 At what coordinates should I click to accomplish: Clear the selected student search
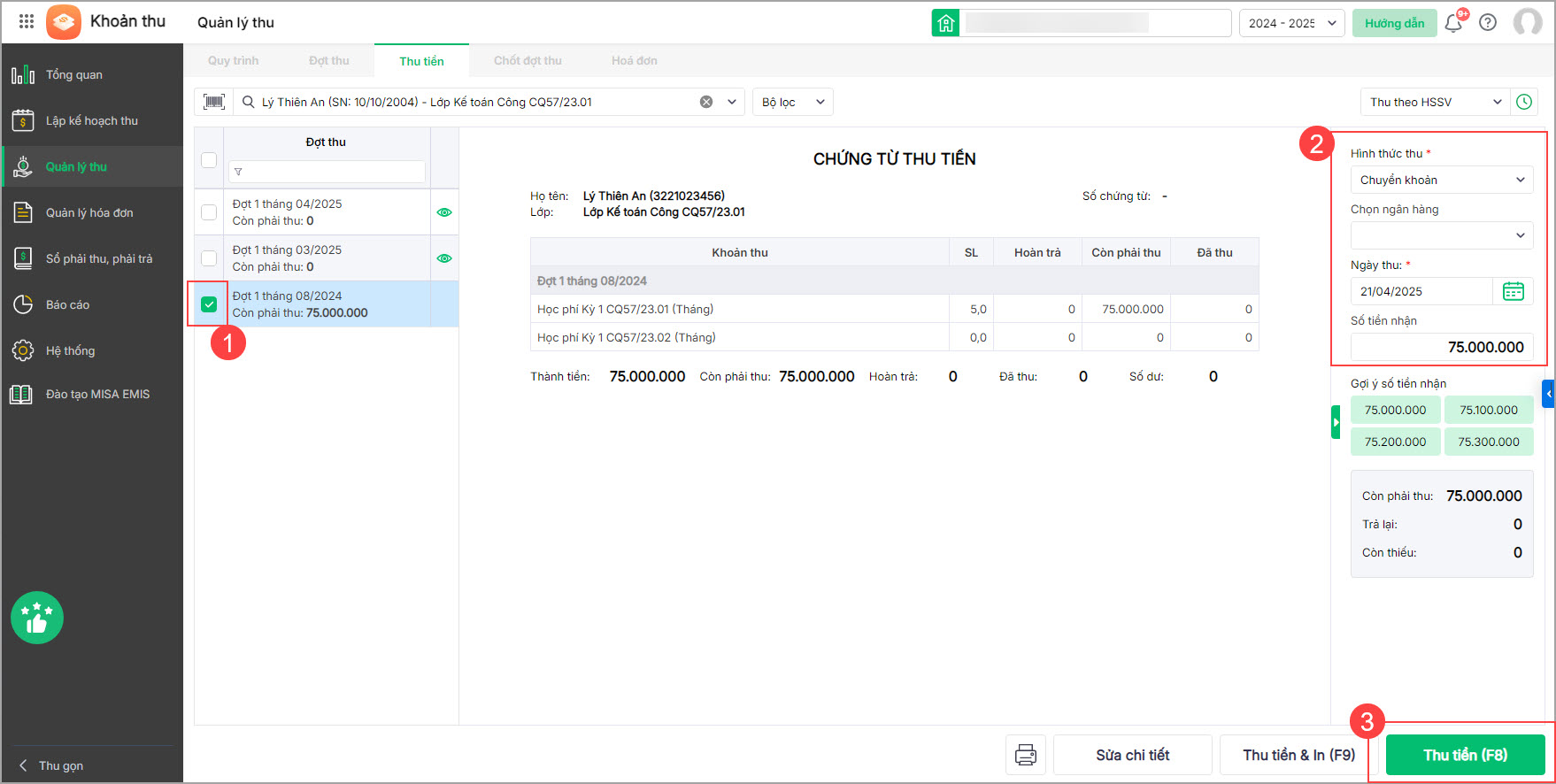point(706,102)
